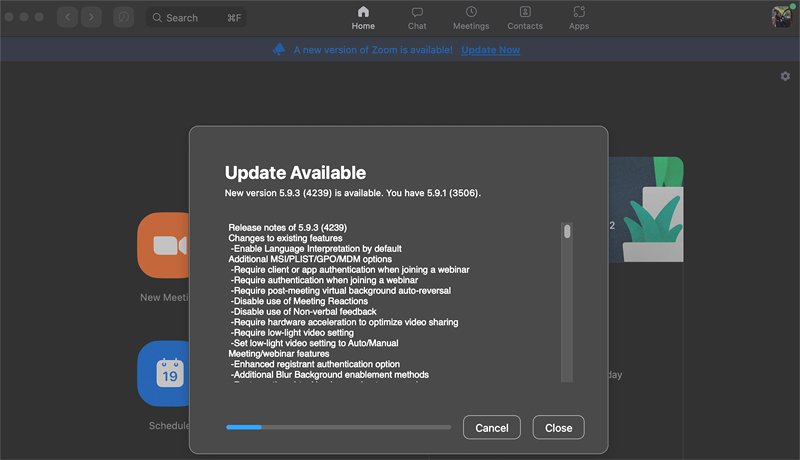This screenshot has width=800, height=460.
Task: Cancel the update download
Action: 491,427
